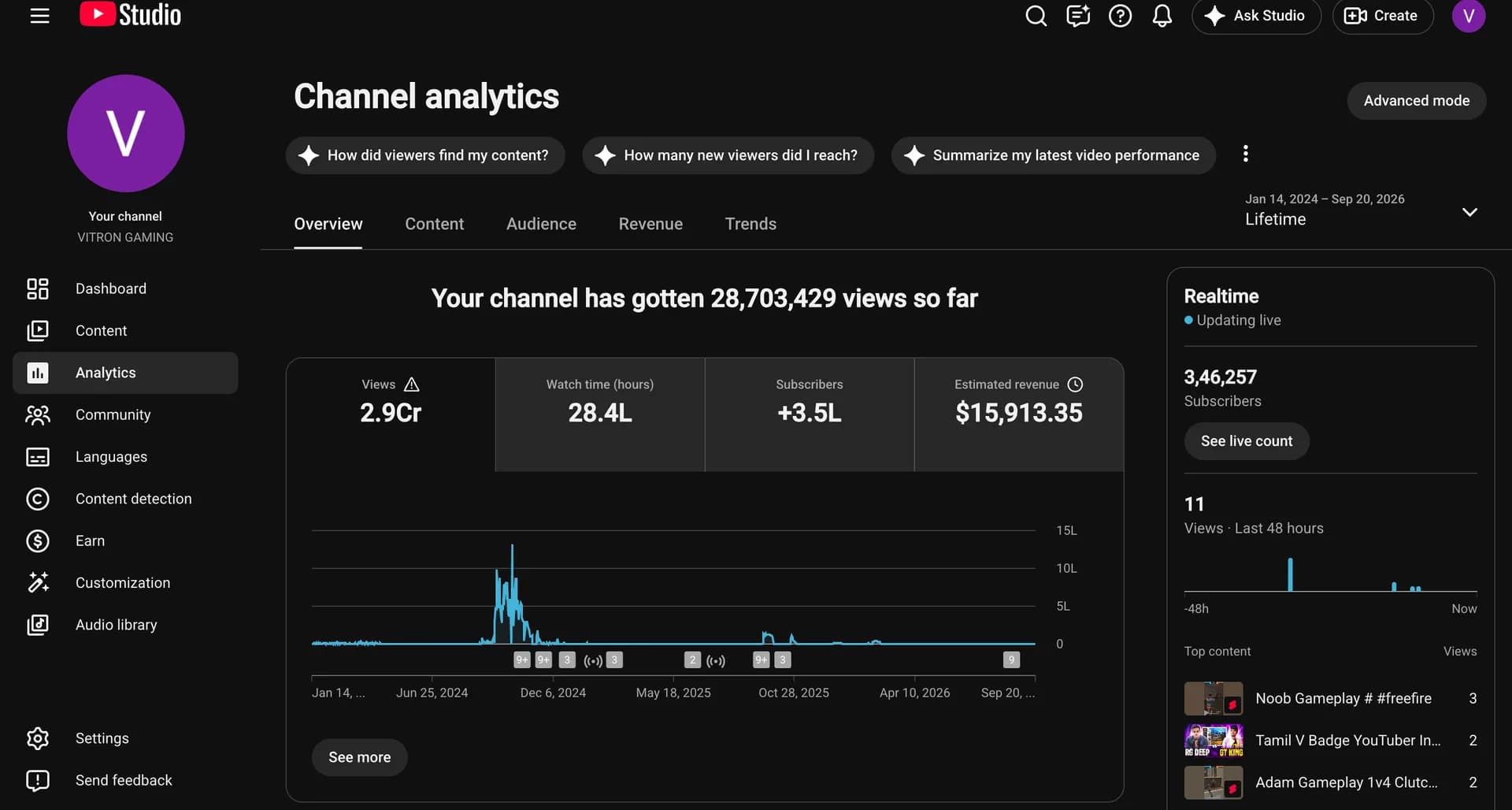Select the Subscribers metric card
This screenshot has width=1512, height=810.
[810, 414]
